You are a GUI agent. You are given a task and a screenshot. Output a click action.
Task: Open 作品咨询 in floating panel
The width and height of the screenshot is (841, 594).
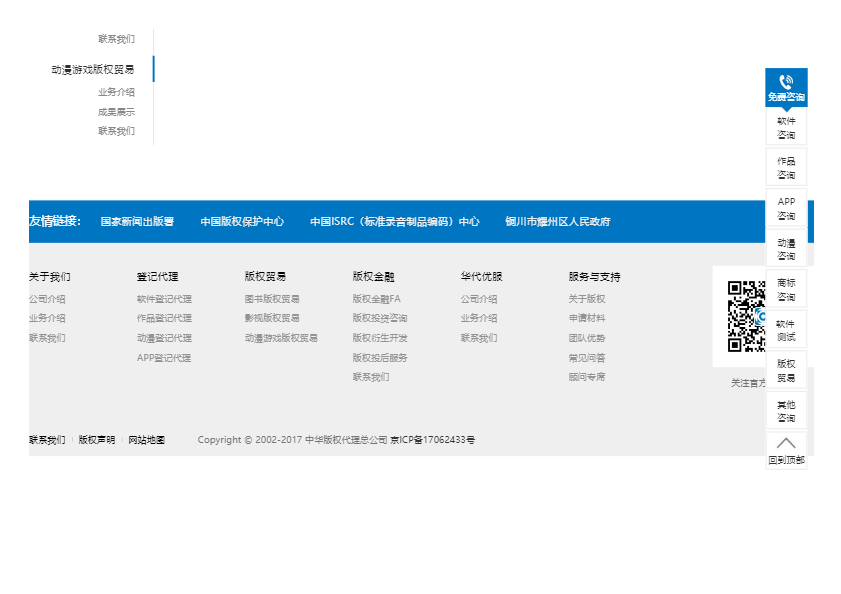pos(786,168)
